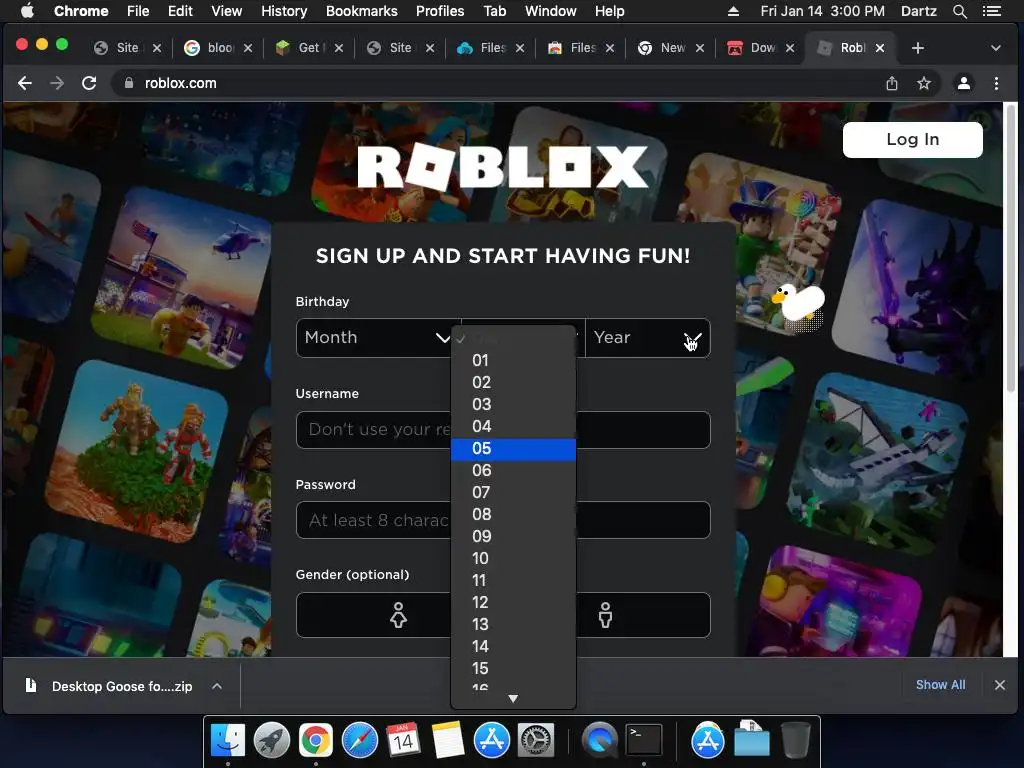Open a new tab with the plus icon

point(918,48)
